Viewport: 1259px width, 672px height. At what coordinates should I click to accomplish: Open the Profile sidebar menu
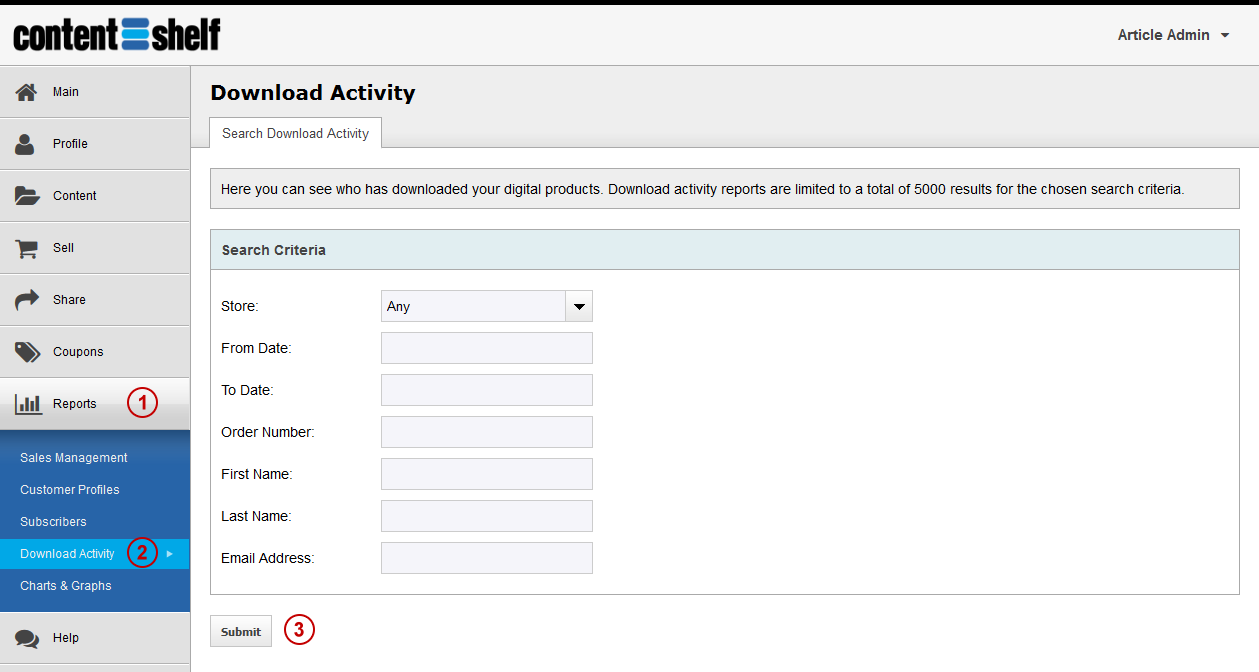point(95,144)
